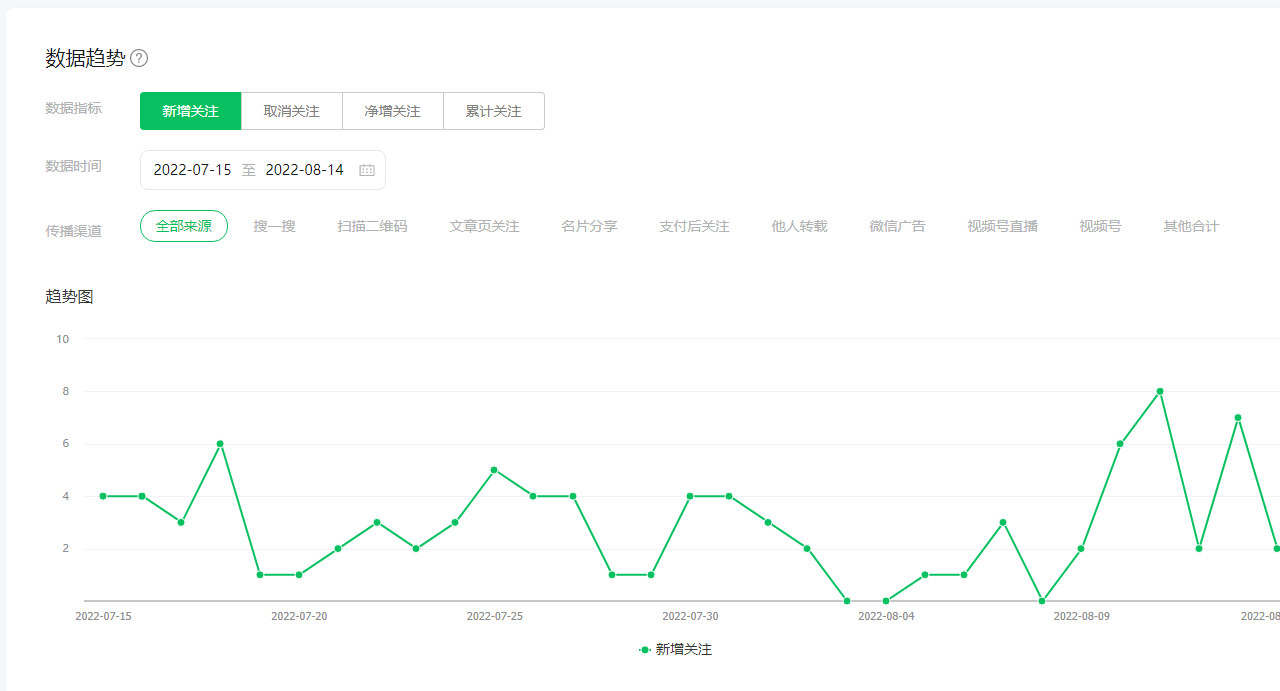Image resolution: width=1280 pixels, height=691 pixels.
Task: Filter by 视频号 channel
Action: point(1100,226)
